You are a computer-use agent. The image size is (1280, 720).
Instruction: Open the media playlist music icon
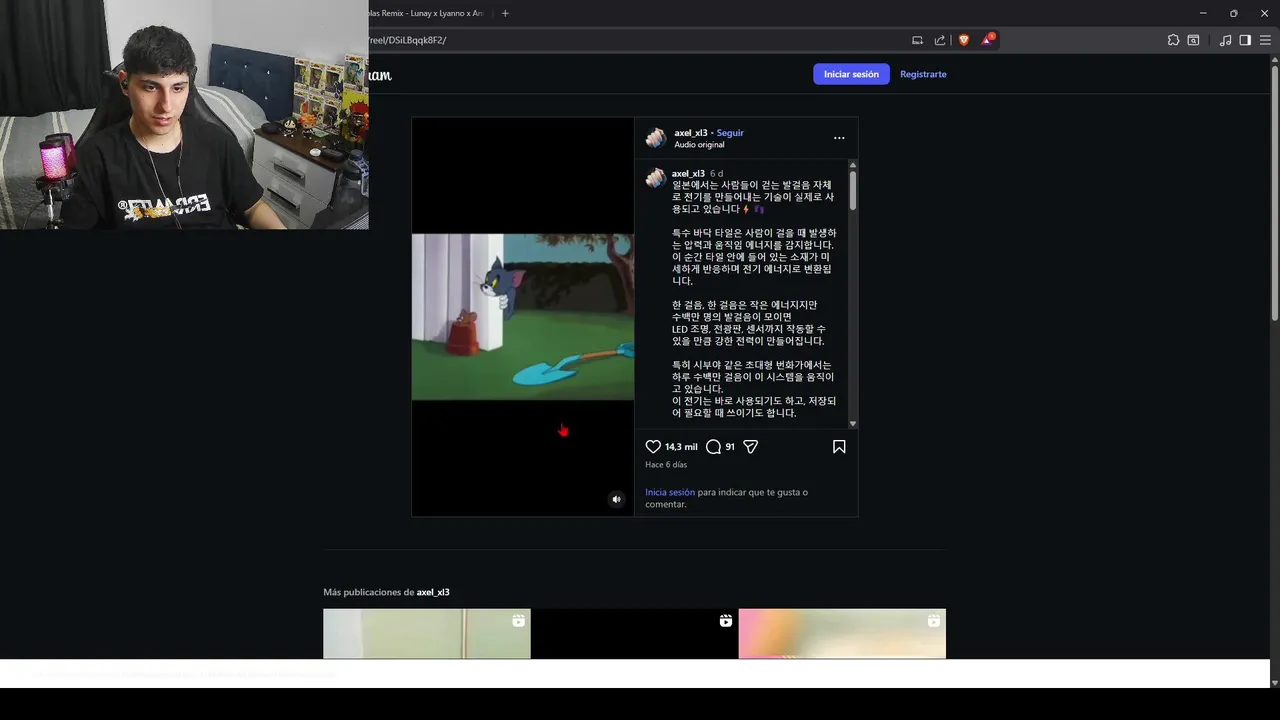[1225, 40]
